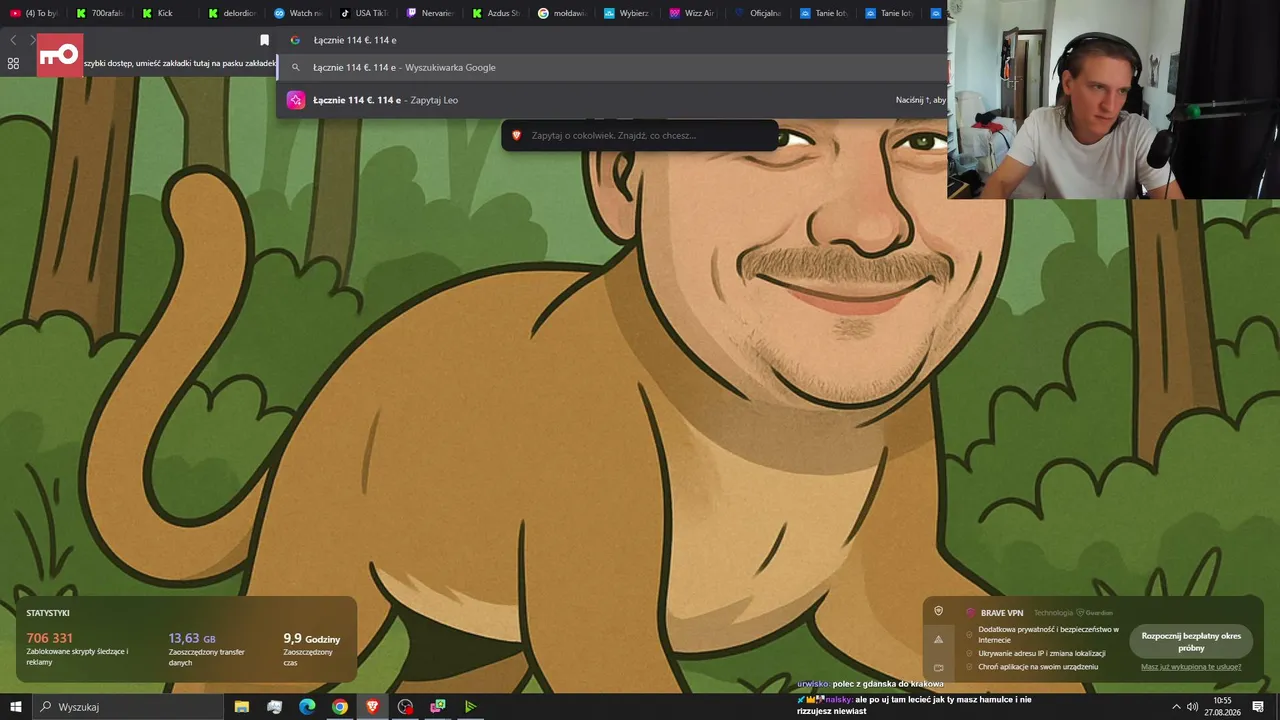This screenshot has width=1280, height=720.
Task: Switch to the YouTube '(4) To był' tab
Action: pos(36,13)
